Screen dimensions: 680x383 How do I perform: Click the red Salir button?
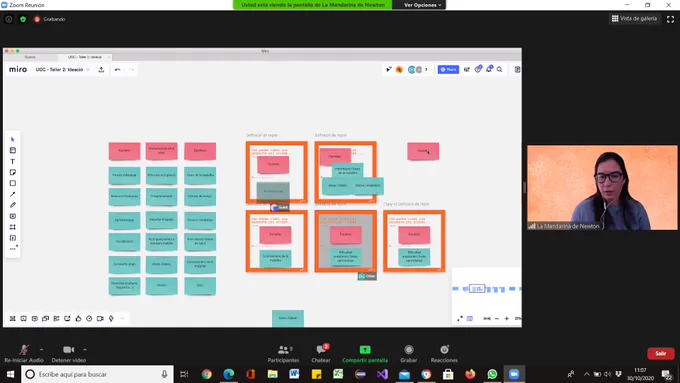point(660,354)
